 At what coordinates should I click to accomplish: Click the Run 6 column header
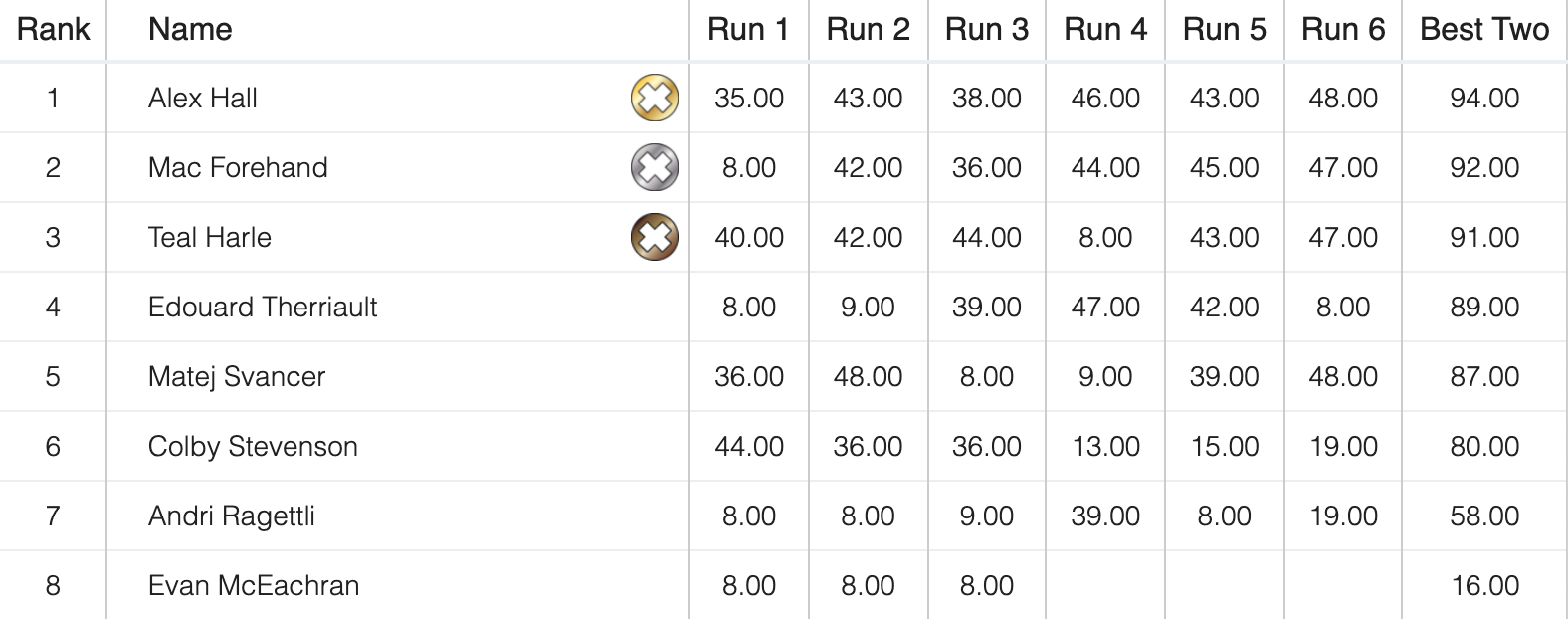coord(1342,30)
